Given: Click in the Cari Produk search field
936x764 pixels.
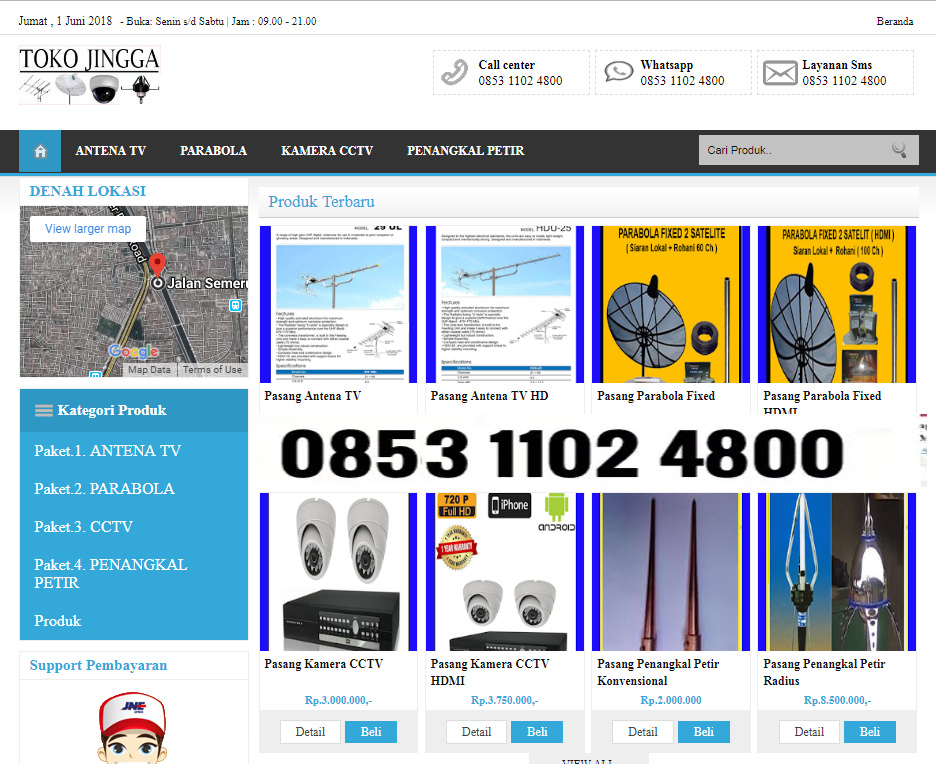Looking at the screenshot, I should (x=790, y=150).
